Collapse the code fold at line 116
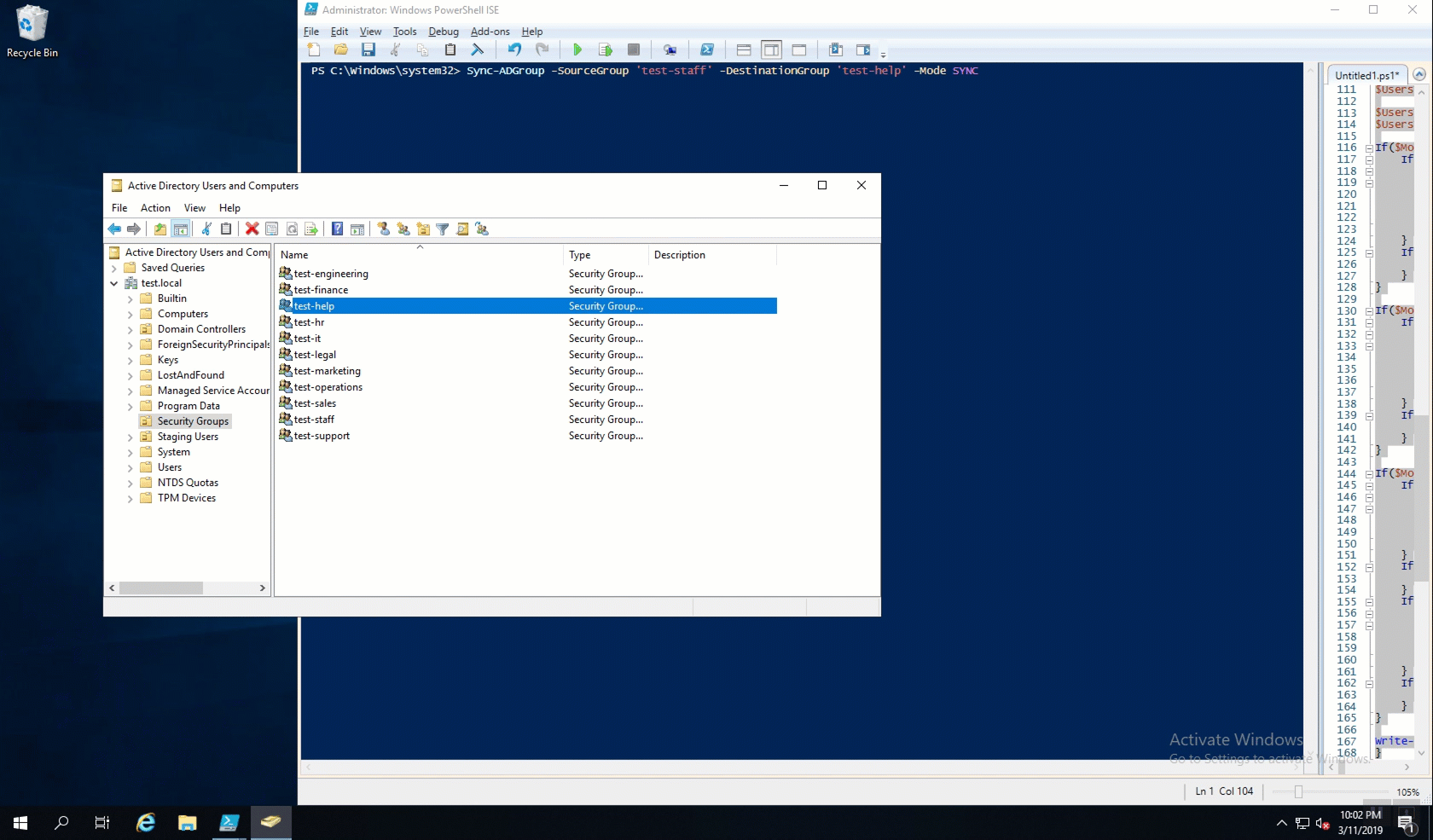This screenshot has width=1433, height=840. 1369,148
